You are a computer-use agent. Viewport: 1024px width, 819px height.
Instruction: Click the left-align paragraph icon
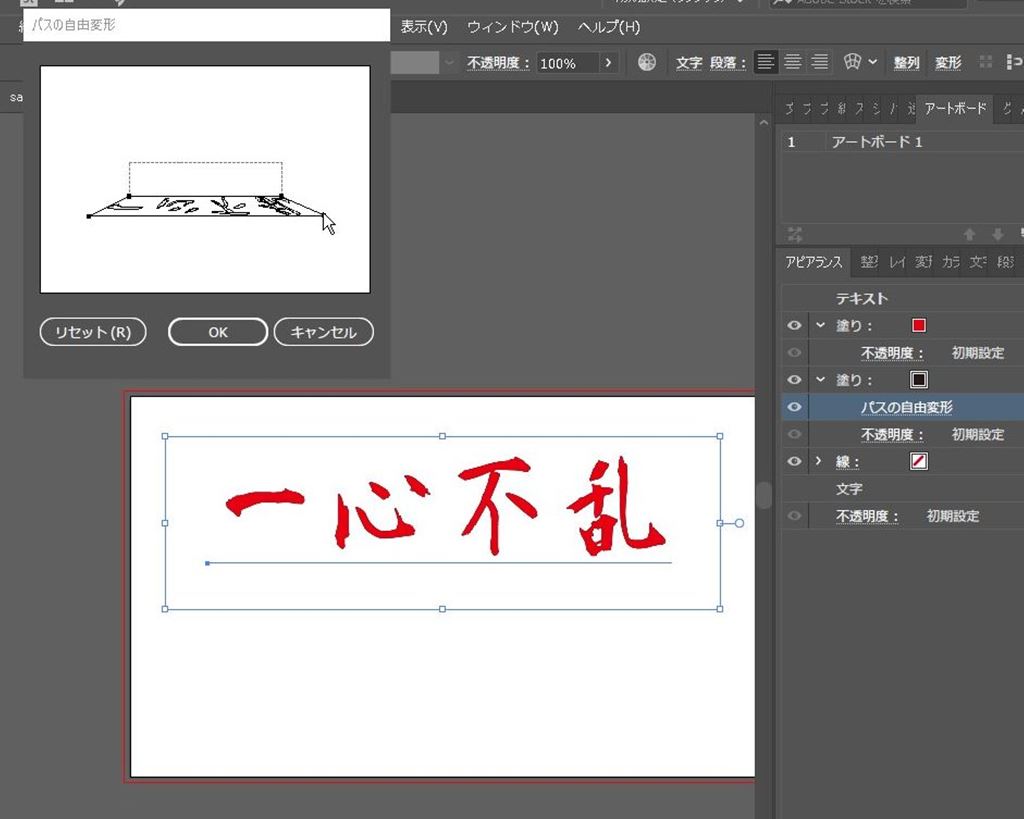(x=766, y=62)
